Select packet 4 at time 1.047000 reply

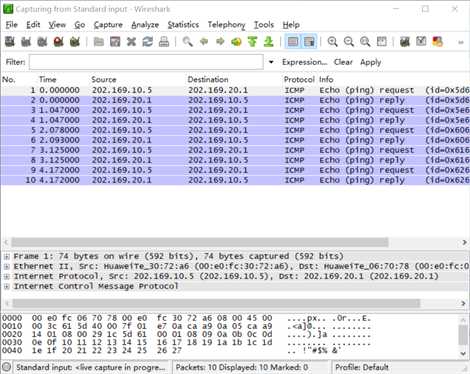[235, 120]
